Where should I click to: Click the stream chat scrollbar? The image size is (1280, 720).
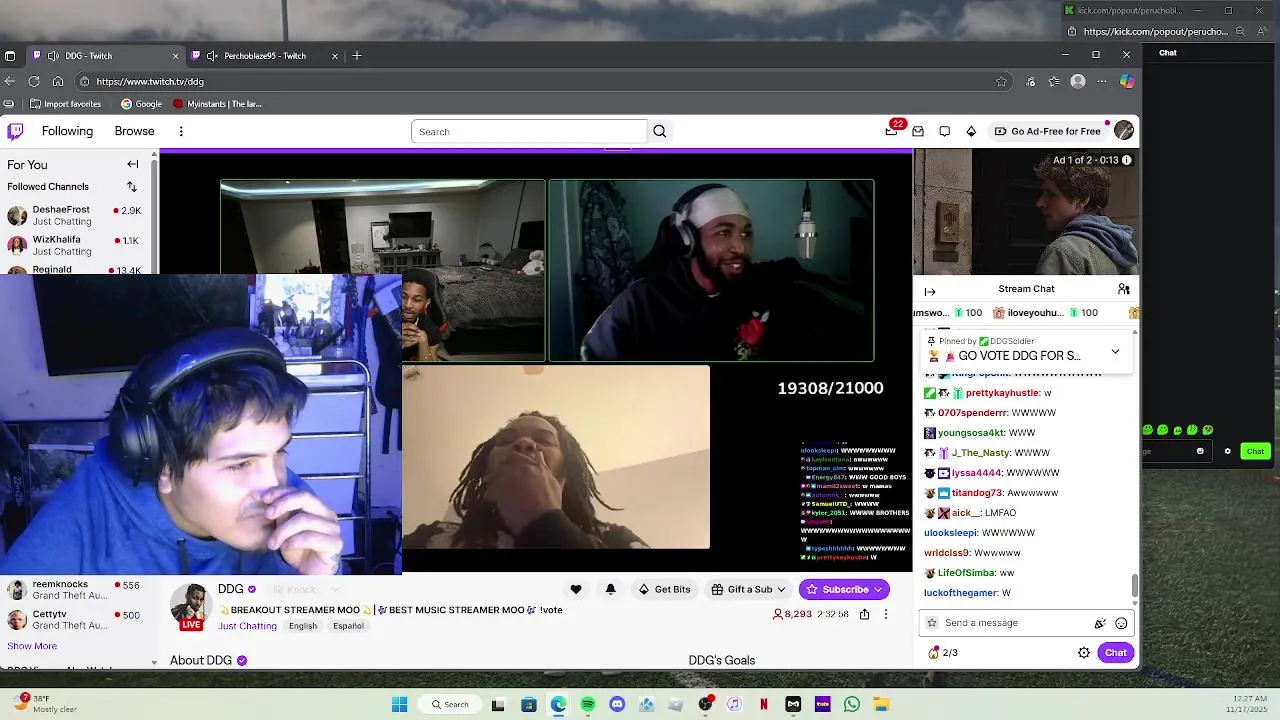click(1134, 584)
